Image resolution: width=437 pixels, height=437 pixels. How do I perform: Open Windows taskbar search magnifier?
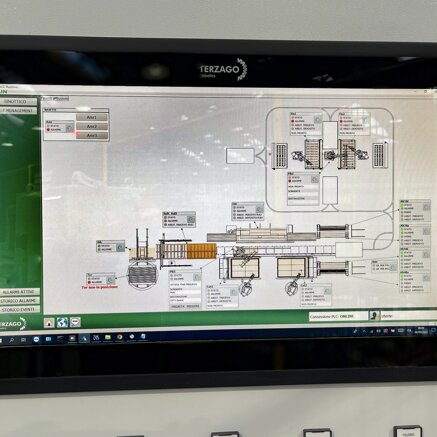(x=12, y=340)
